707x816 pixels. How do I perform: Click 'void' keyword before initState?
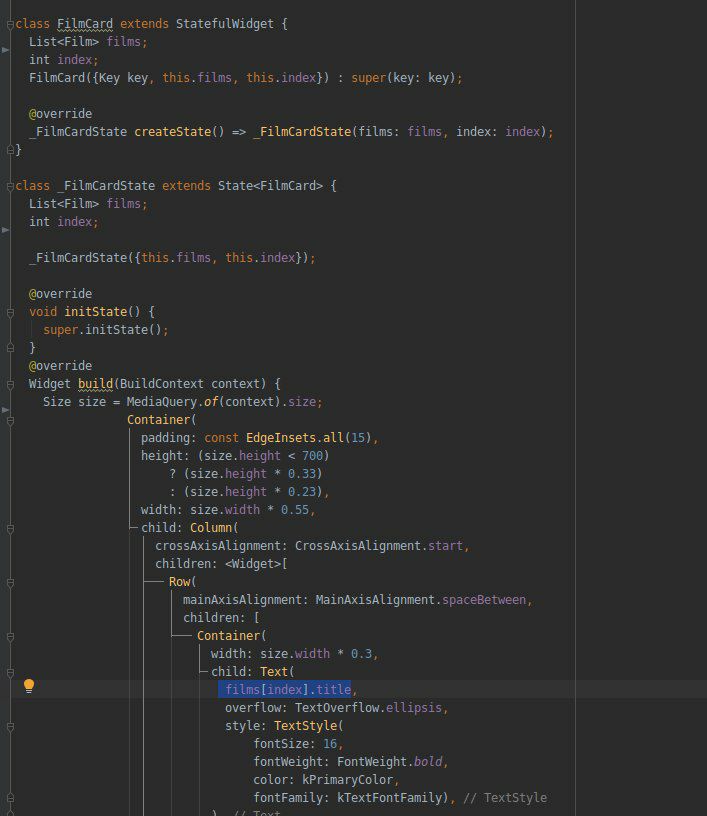click(x=43, y=312)
